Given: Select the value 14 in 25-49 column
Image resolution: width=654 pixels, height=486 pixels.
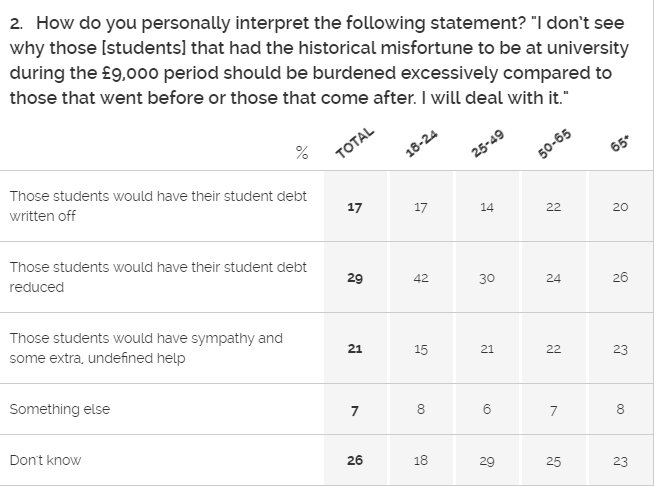Looking at the screenshot, I should tap(487, 207).
